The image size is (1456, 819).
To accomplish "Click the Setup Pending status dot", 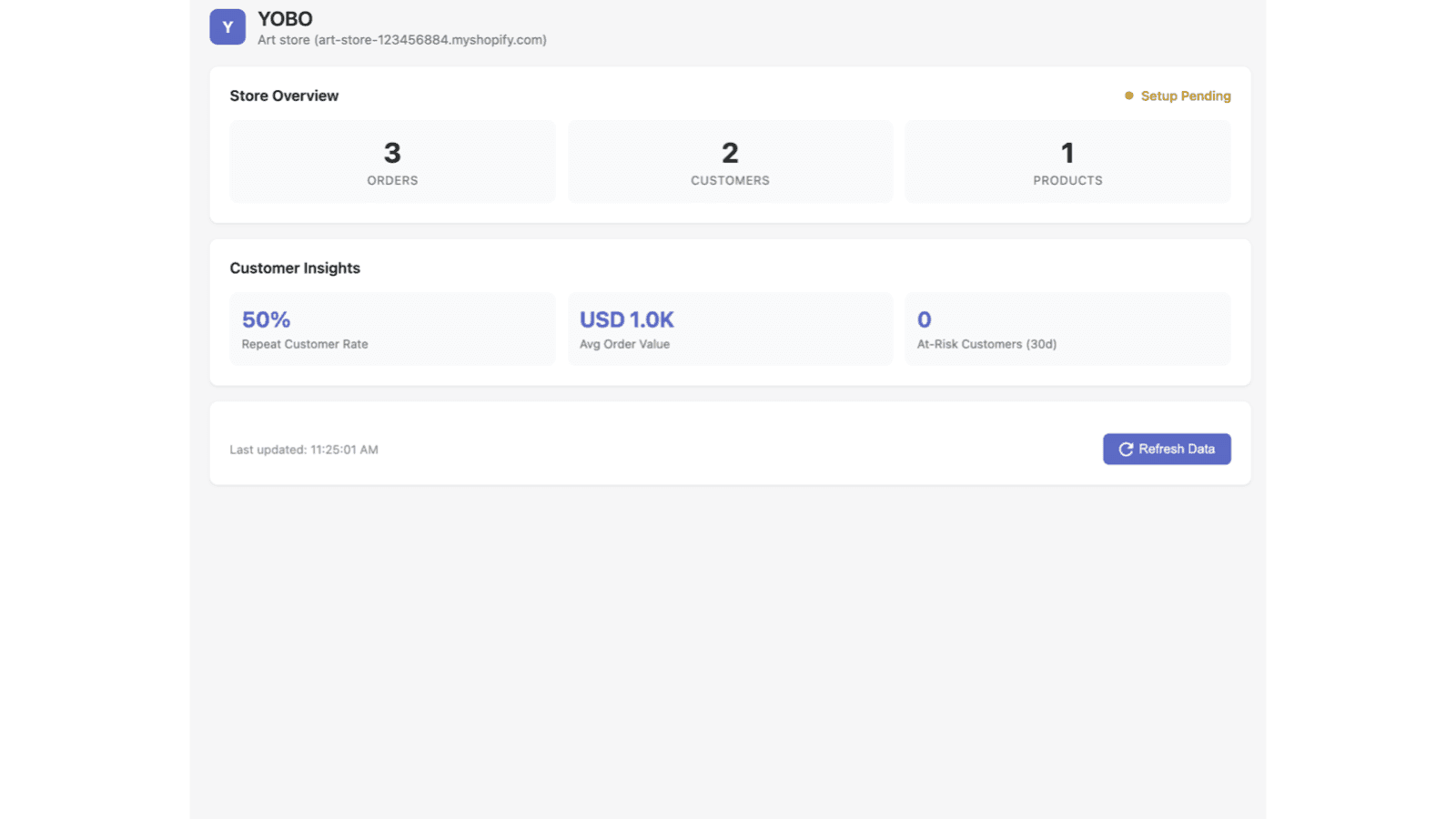I will click(x=1129, y=96).
